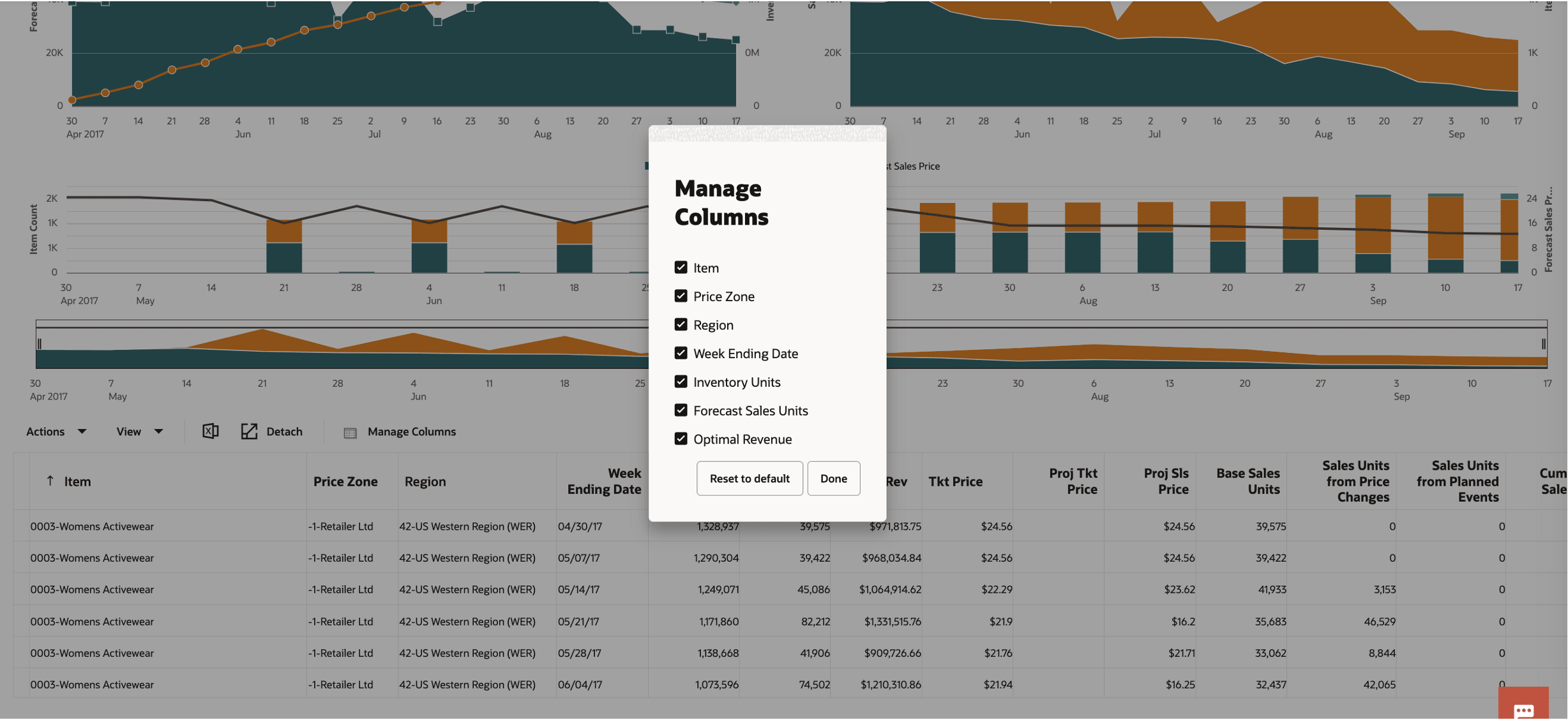Click the Export to Excel icon

[x=210, y=431]
